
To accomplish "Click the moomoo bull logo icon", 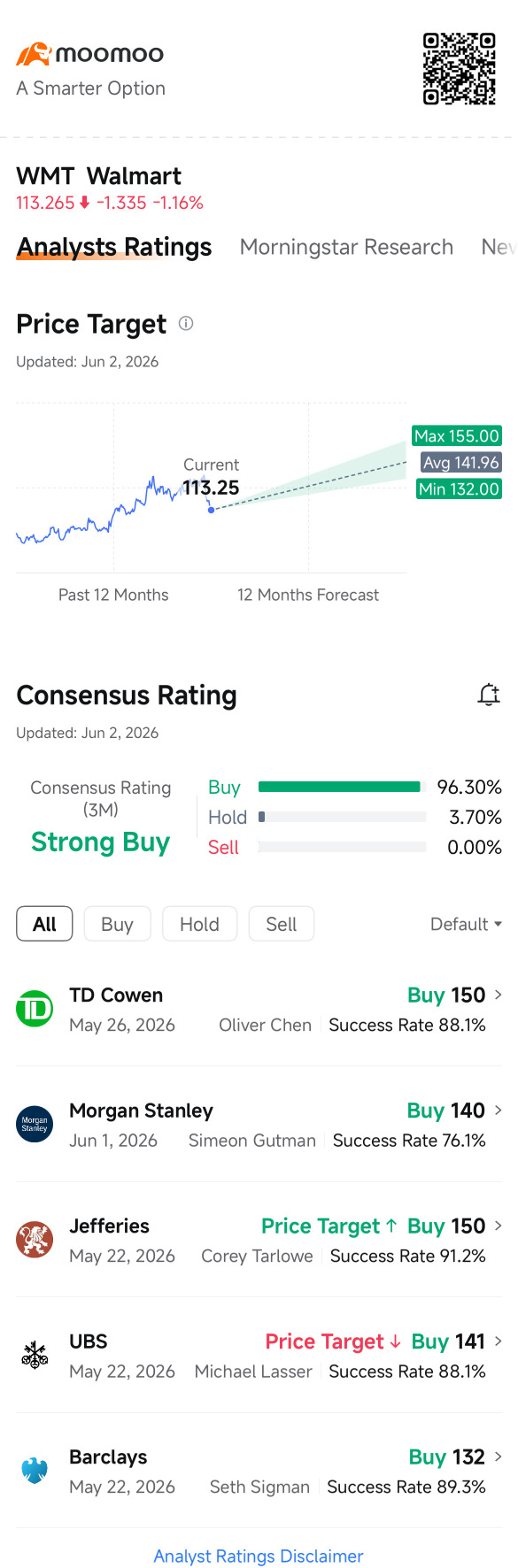I will [34, 54].
